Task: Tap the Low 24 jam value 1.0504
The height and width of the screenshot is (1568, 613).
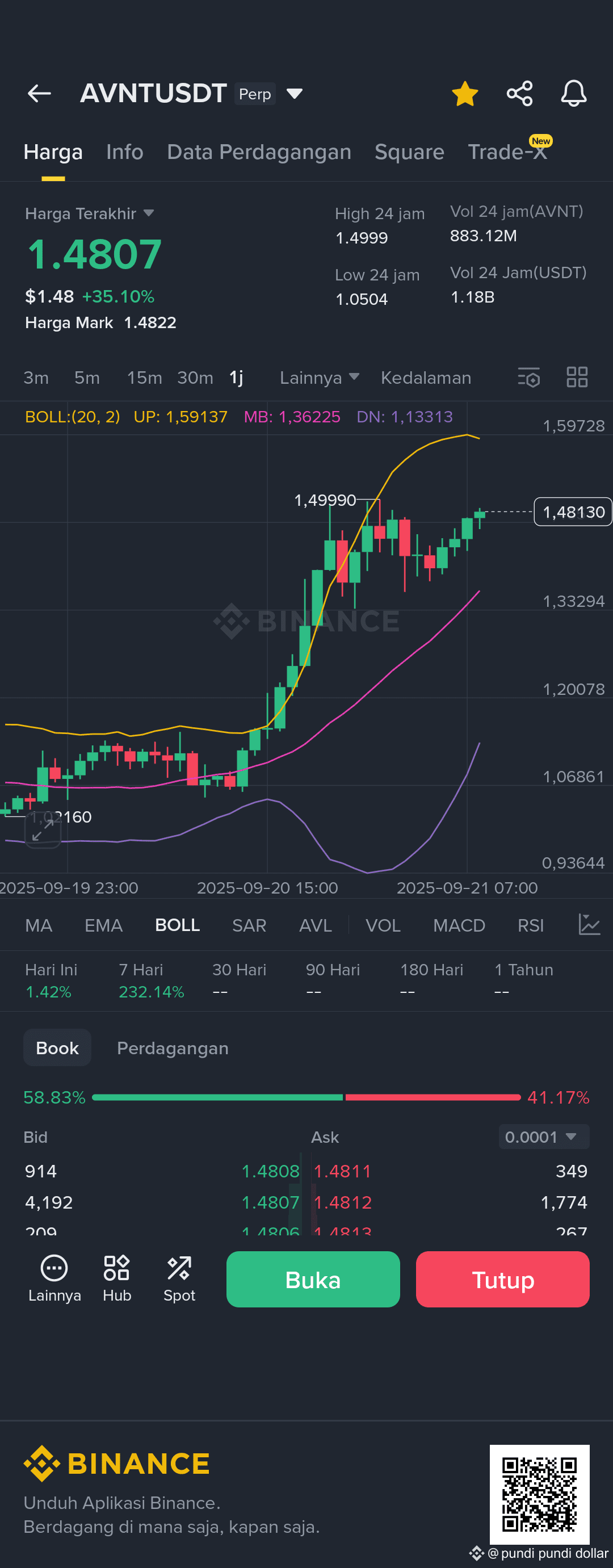Action: 362,300
